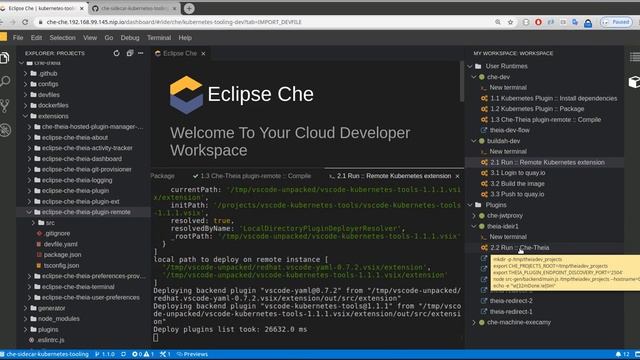Open package.json in Explorer
The height and width of the screenshot is (360, 640).
coord(62,255)
